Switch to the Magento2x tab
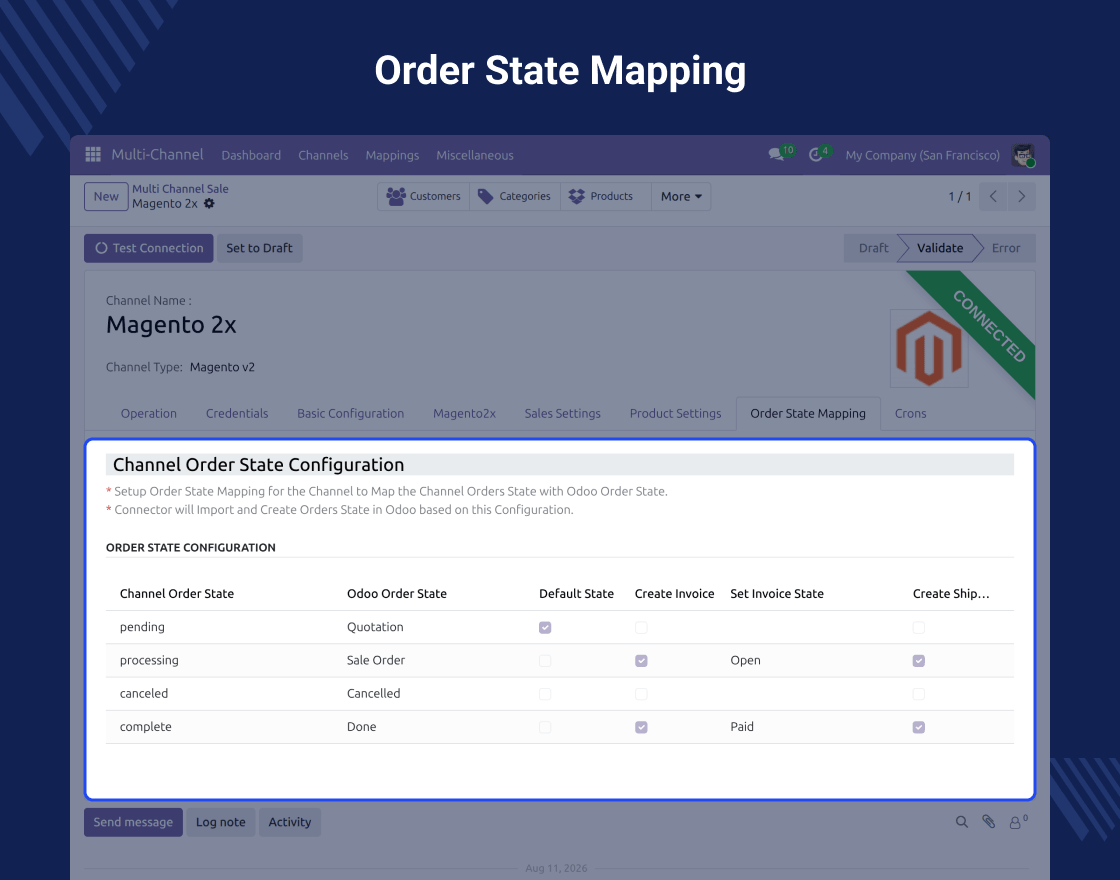 click(464, 414)
